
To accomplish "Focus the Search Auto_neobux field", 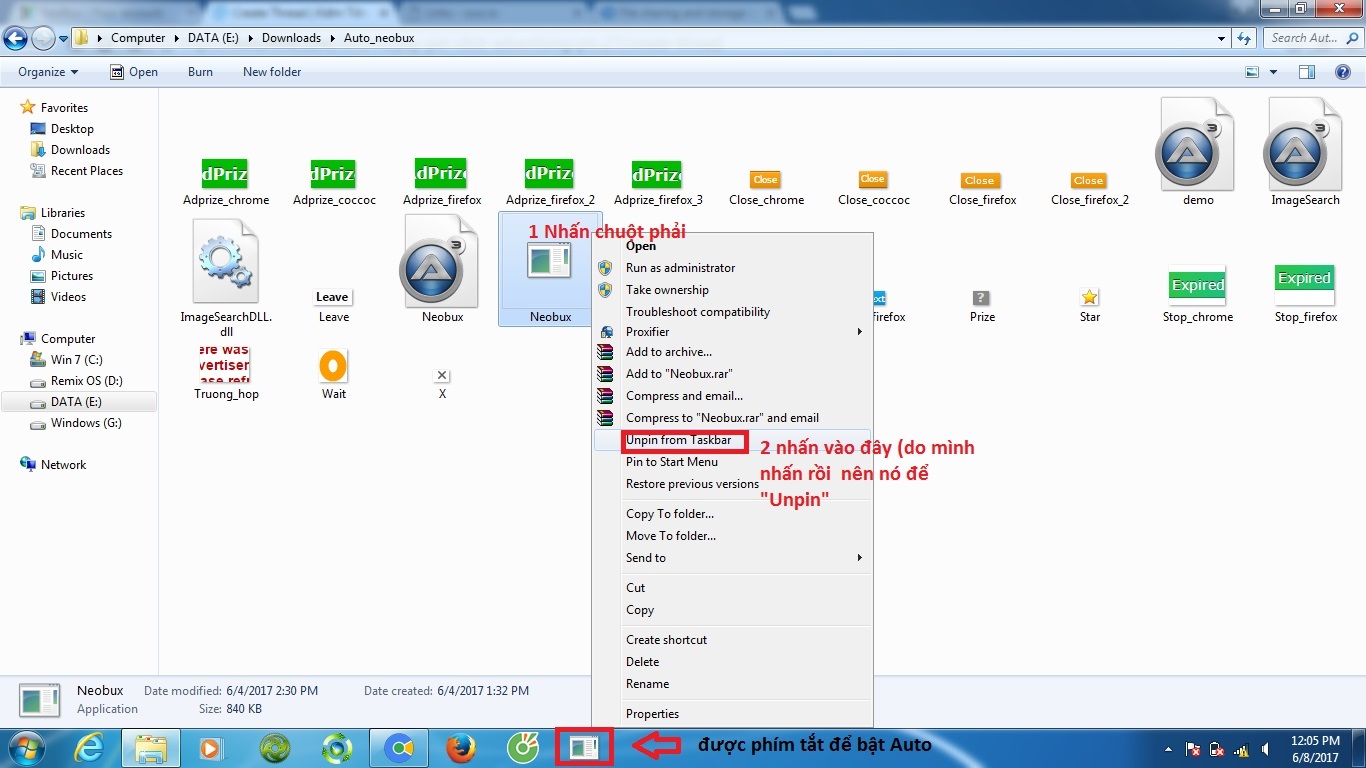I will pyautogui.click(x=1312, y=38).
